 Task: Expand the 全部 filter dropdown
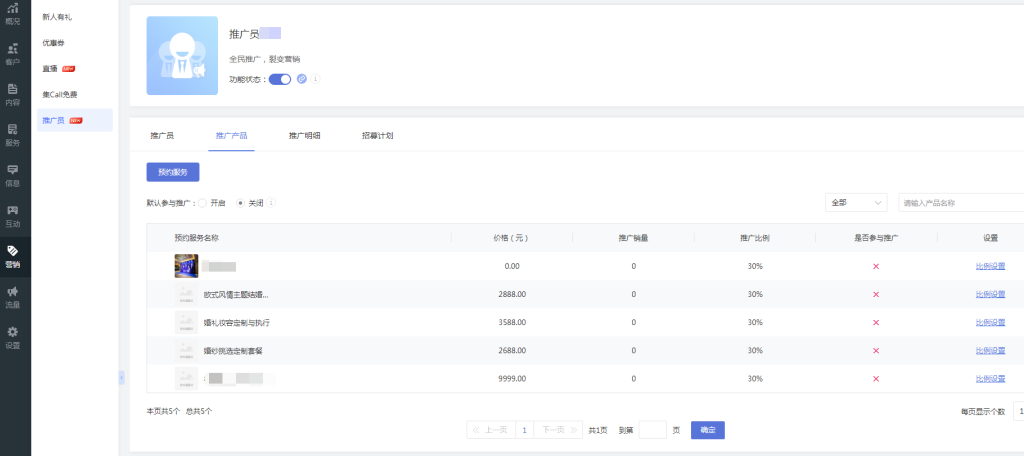tap(855, 202)
